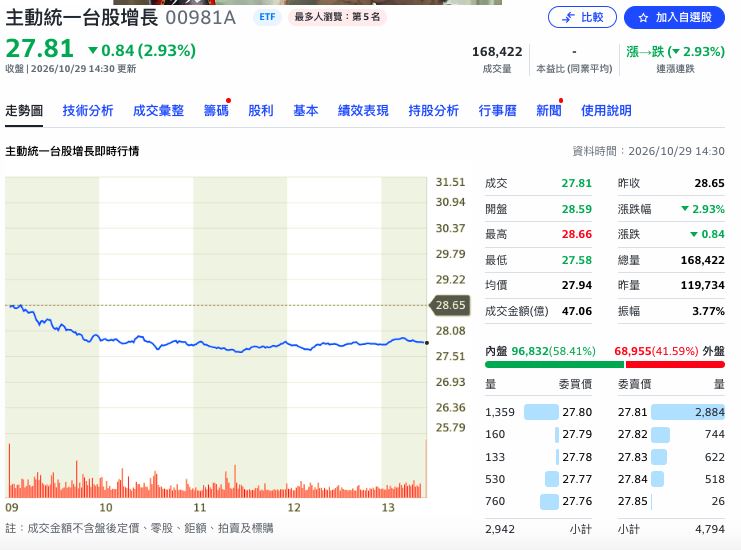Click the large 27.81 price heading
This screenshot has width=741, height=550.
[x=40, y=48]
